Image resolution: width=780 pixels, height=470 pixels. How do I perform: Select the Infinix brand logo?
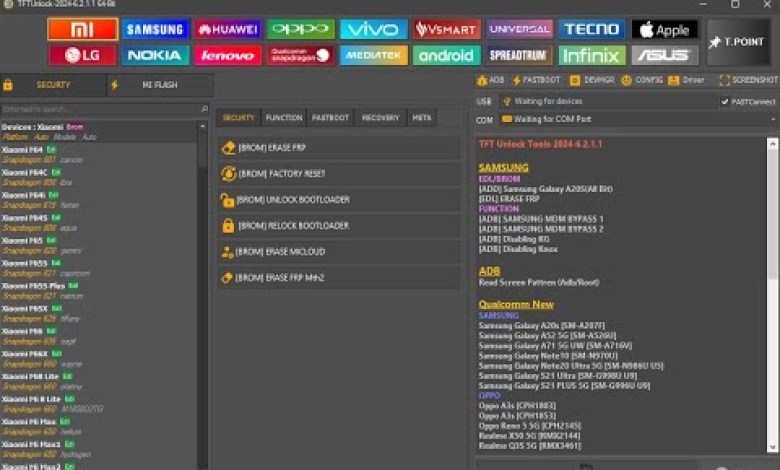(591, 55)
